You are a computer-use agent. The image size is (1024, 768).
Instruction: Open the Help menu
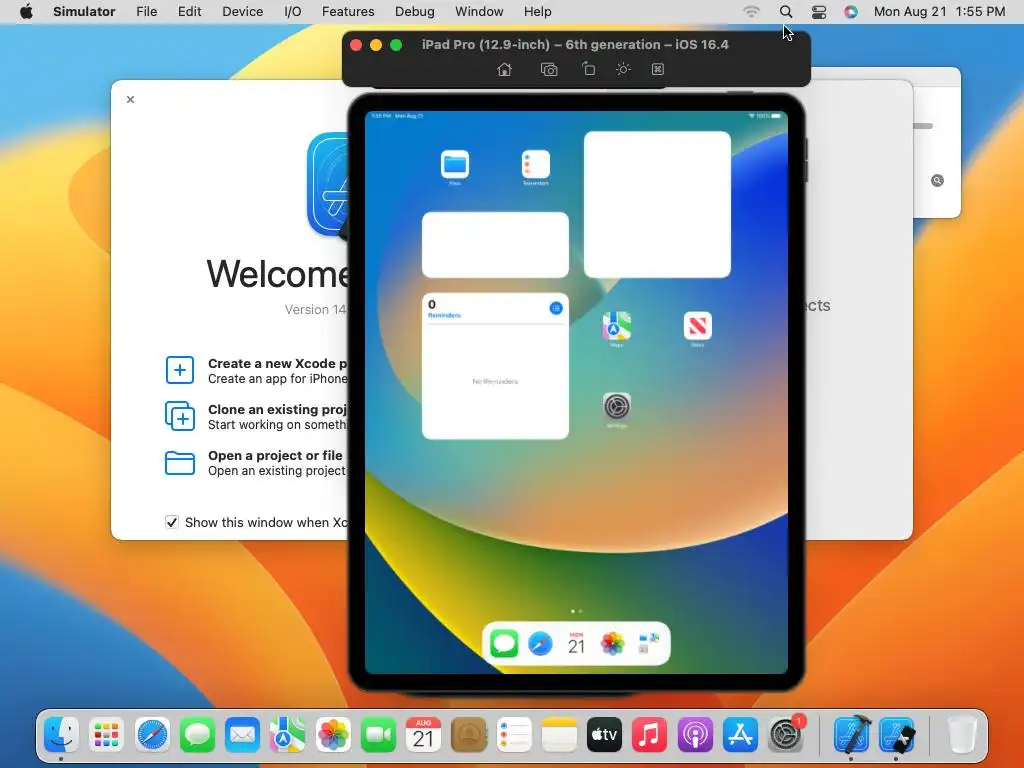[537, 11]
